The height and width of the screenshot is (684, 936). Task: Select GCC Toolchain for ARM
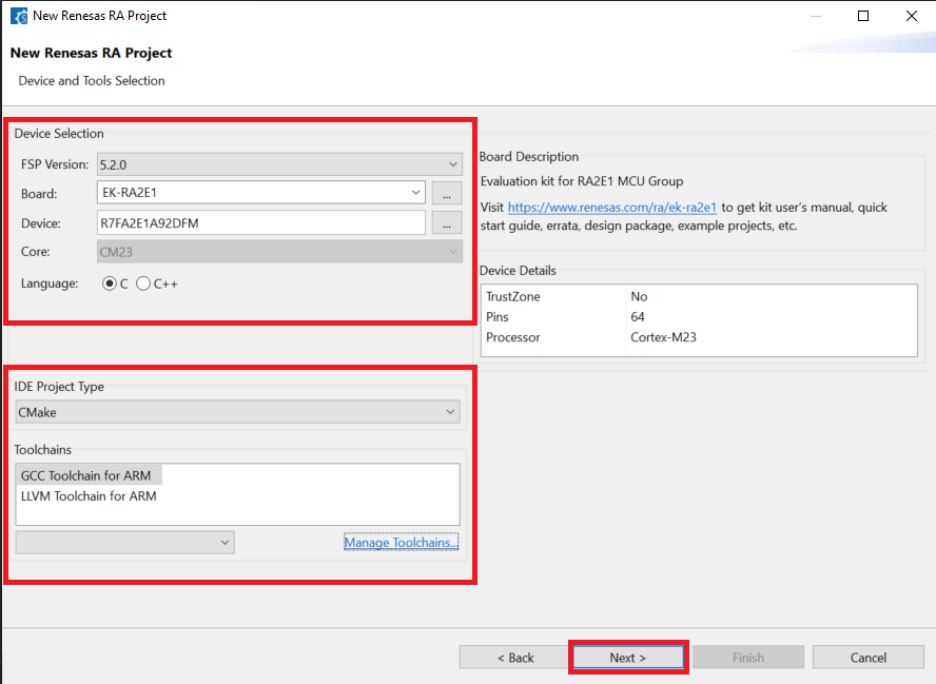click(x=88, y=476)
